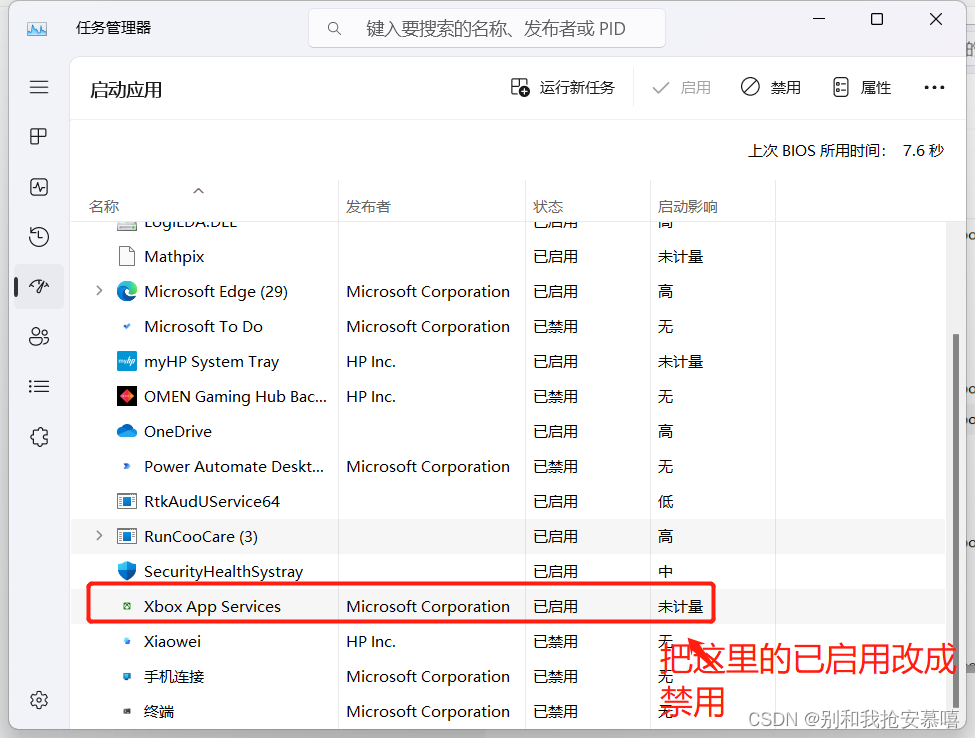Select the OneDrive row name

pos(178,431)
